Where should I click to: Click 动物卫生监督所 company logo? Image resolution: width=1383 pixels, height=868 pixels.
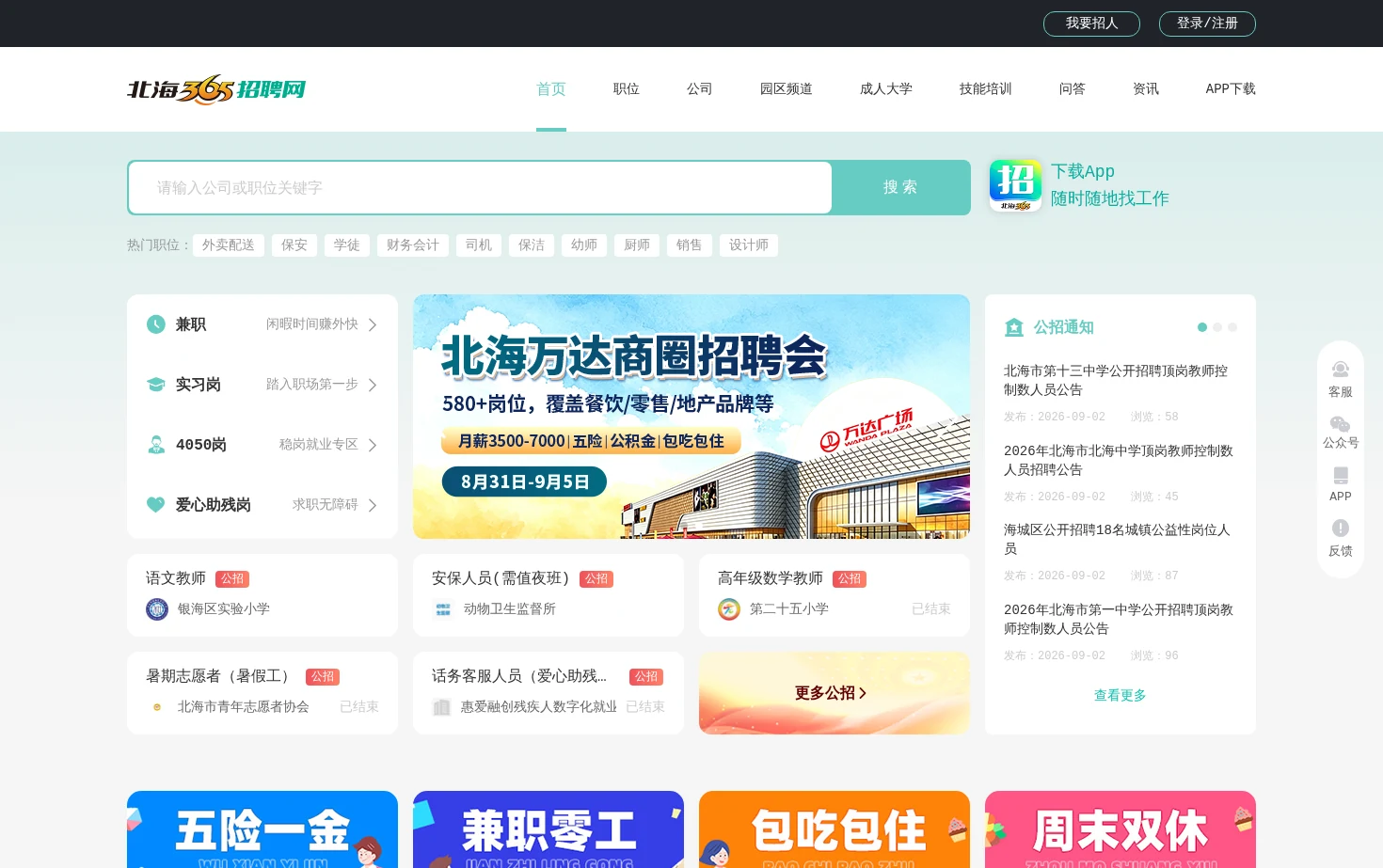coord(443,609)
